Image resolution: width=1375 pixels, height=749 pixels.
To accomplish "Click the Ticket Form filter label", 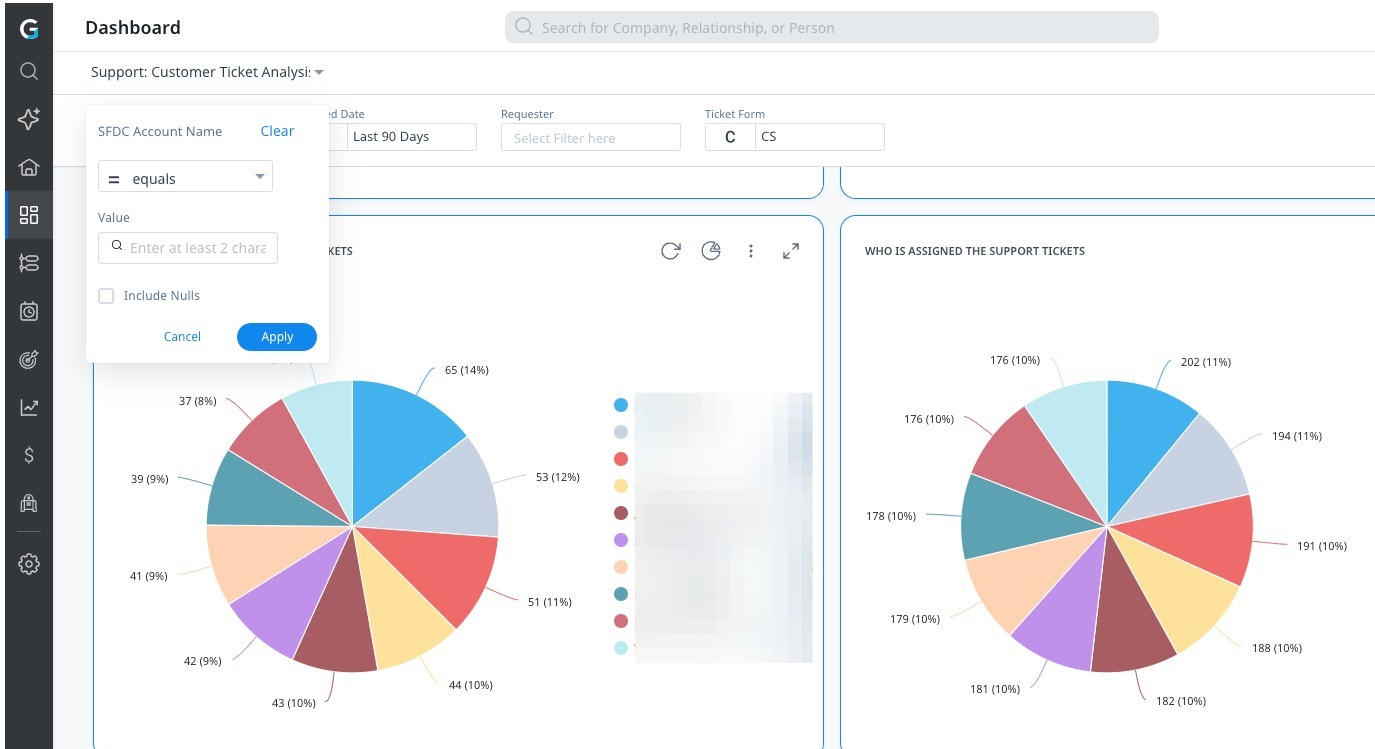I will (735, 114).
